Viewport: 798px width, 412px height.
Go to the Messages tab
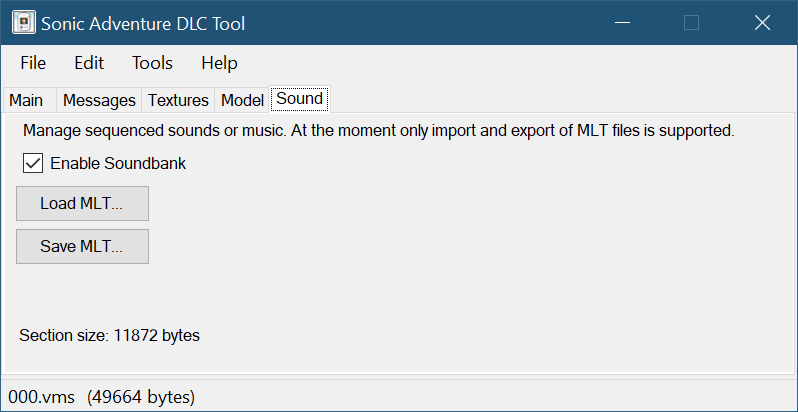click(98, 100)
